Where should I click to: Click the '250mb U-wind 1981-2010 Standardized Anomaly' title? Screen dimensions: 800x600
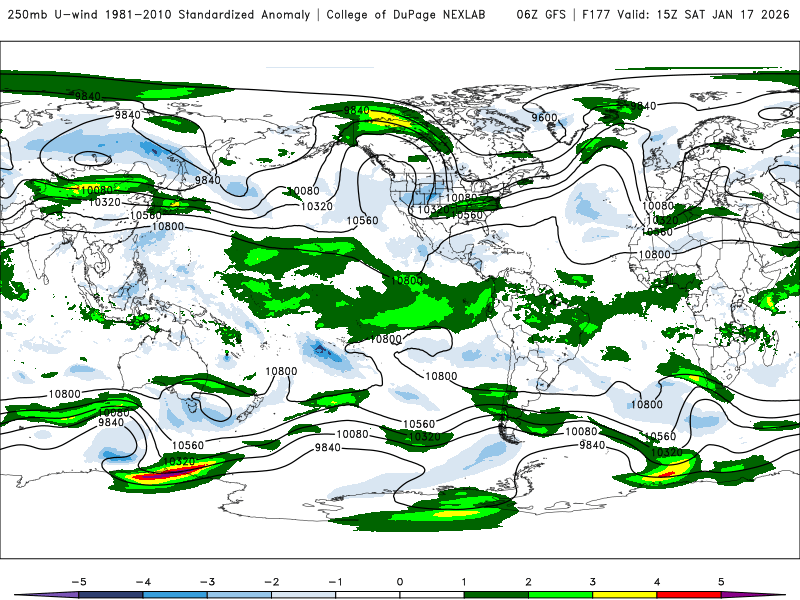[x=159, y=15]
